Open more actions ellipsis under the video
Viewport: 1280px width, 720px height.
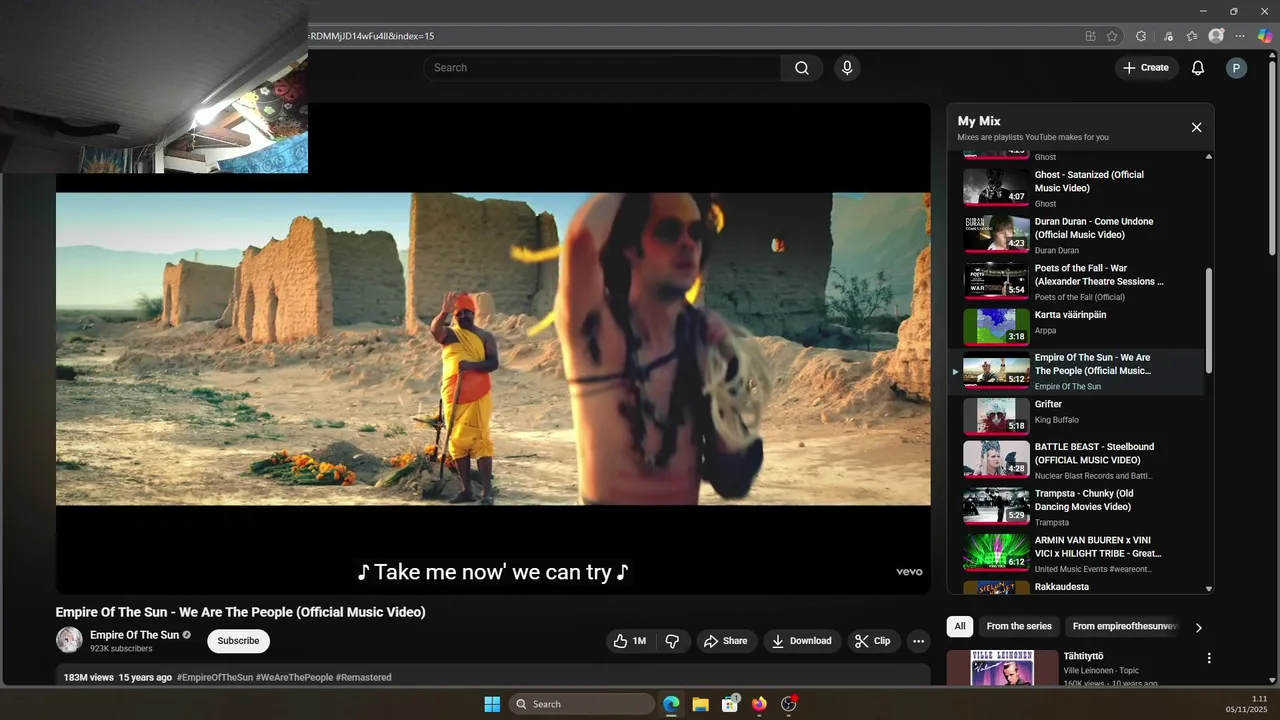click(918, 641)
